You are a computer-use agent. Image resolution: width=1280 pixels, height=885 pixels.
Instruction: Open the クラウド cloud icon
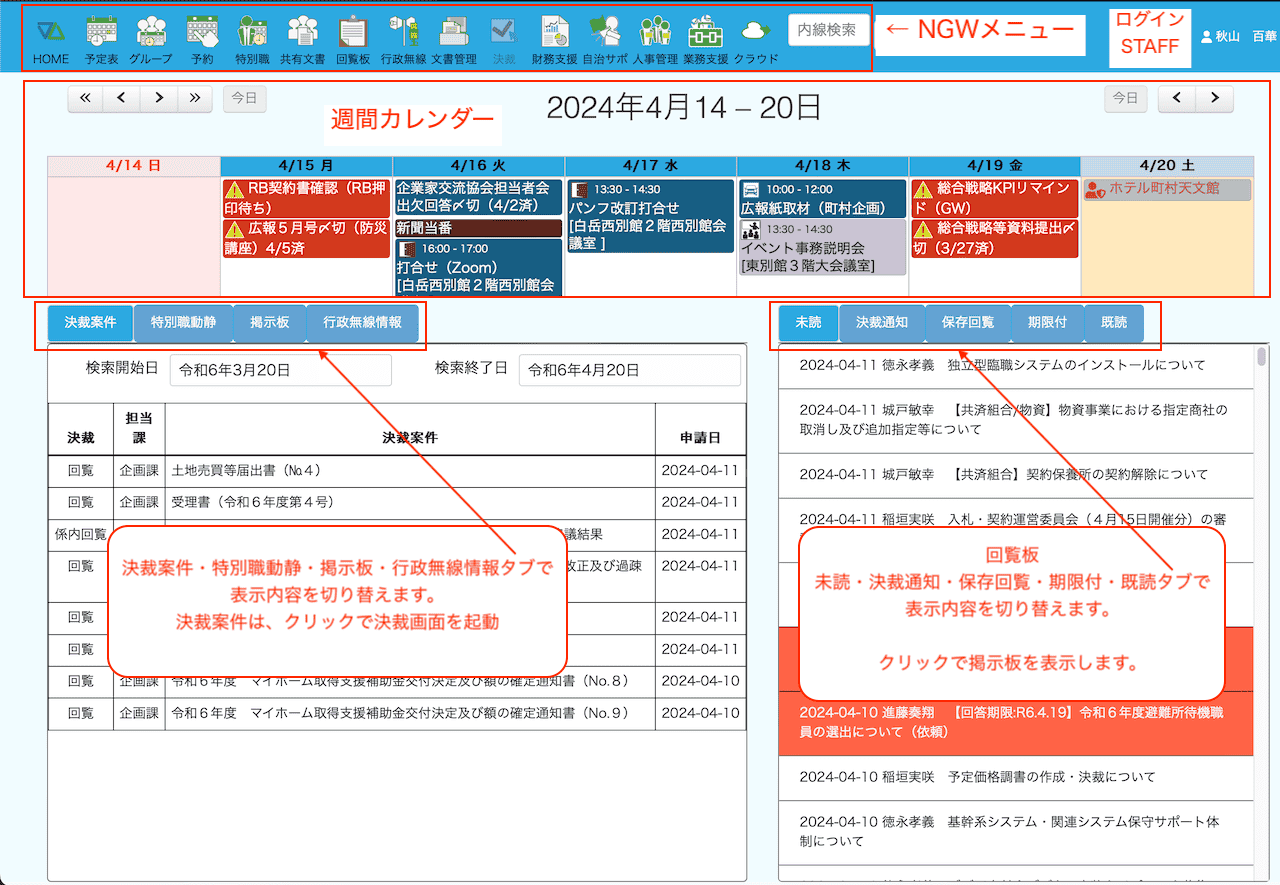coord(756,39)
